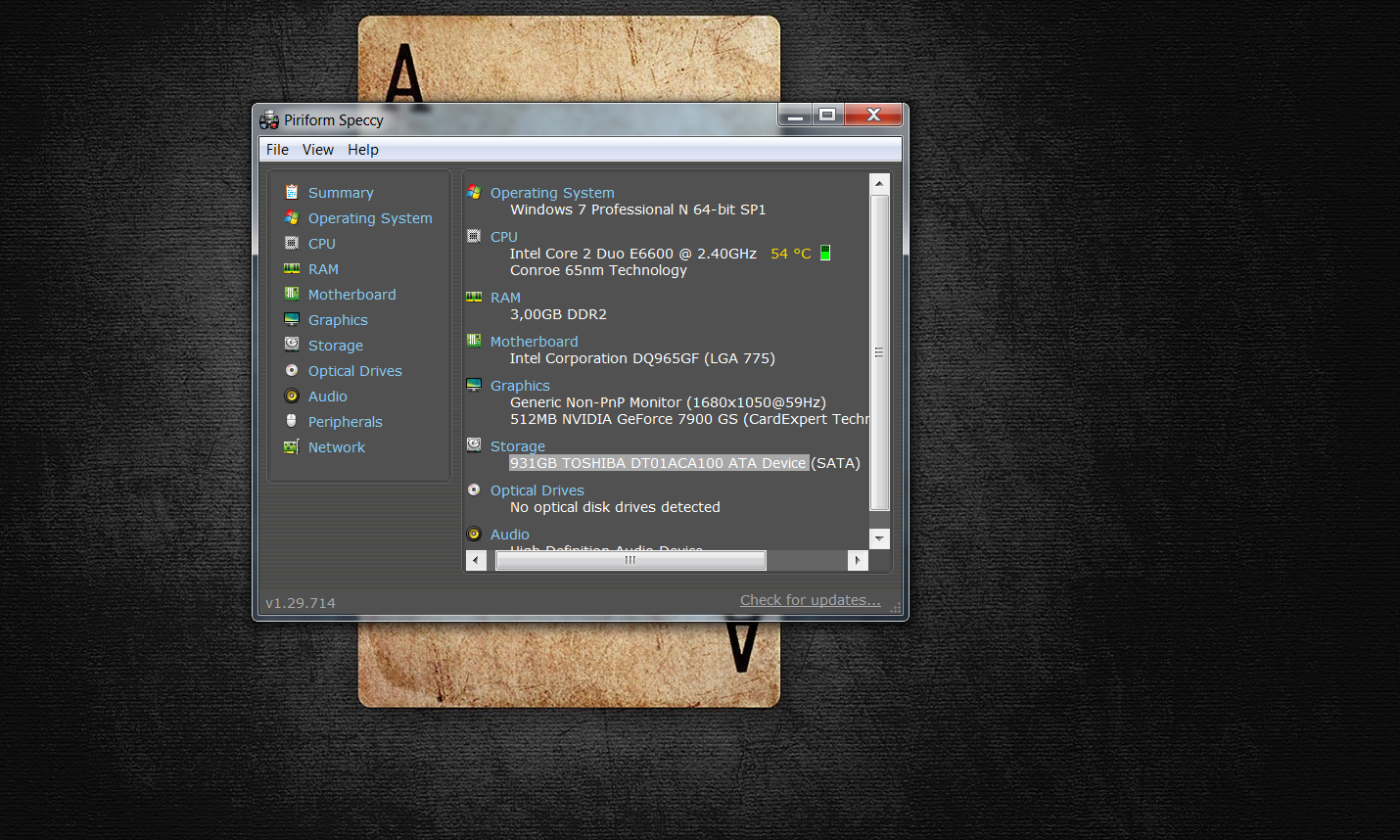Show Graphics details from sidebar
Image resolution: width=1400 pixels, height=840 pixels.
coord(338,320)
